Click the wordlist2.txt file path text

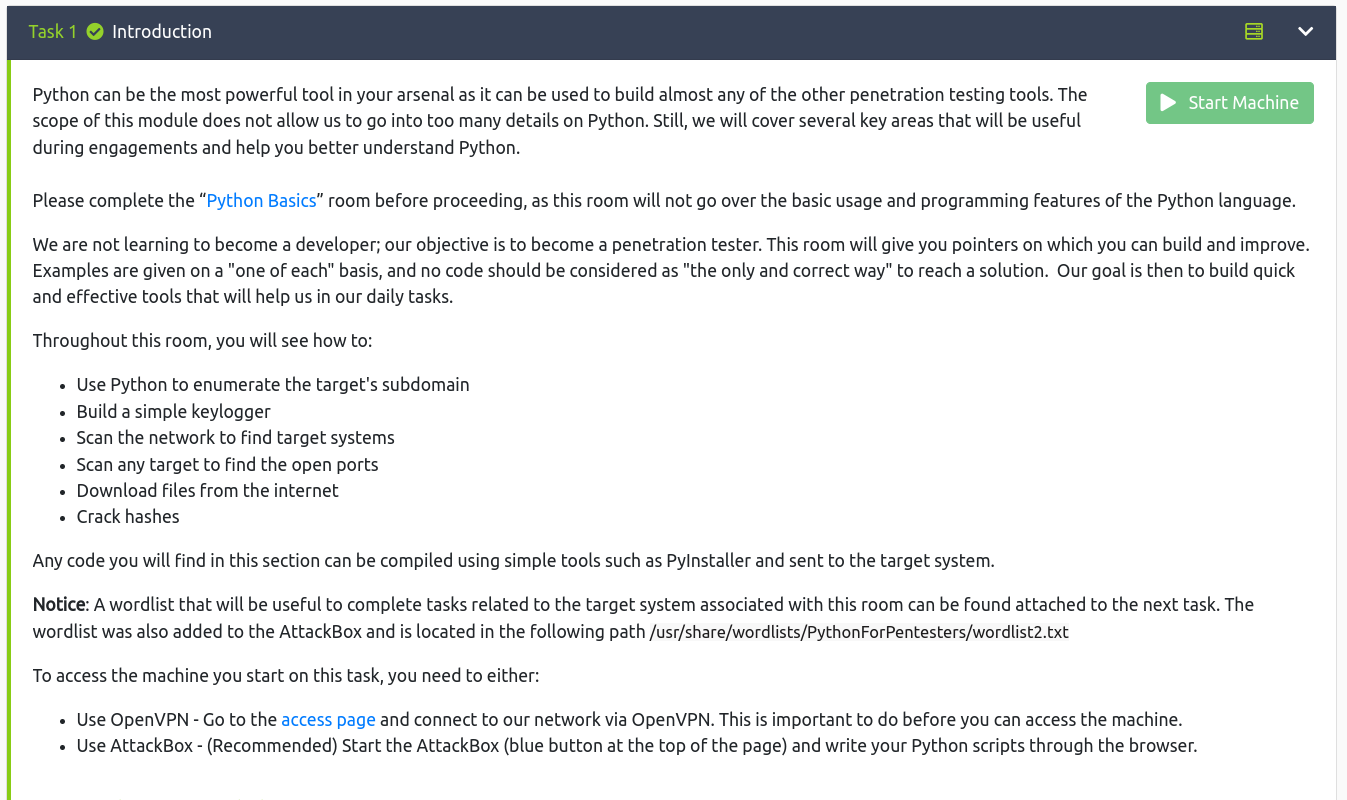point(859,633)
